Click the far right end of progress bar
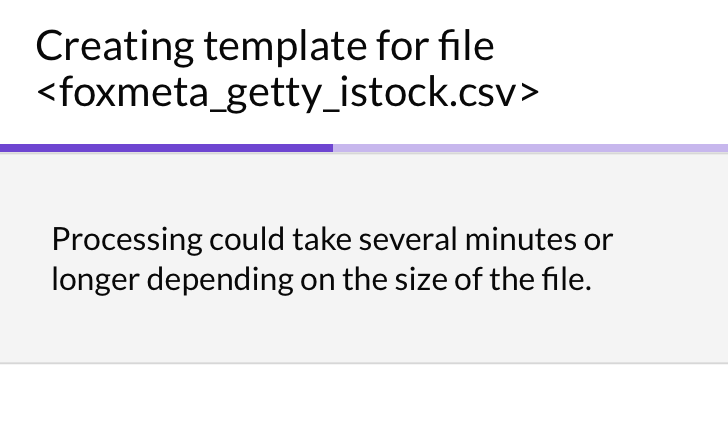728x432 pixels. click(724, 148)
